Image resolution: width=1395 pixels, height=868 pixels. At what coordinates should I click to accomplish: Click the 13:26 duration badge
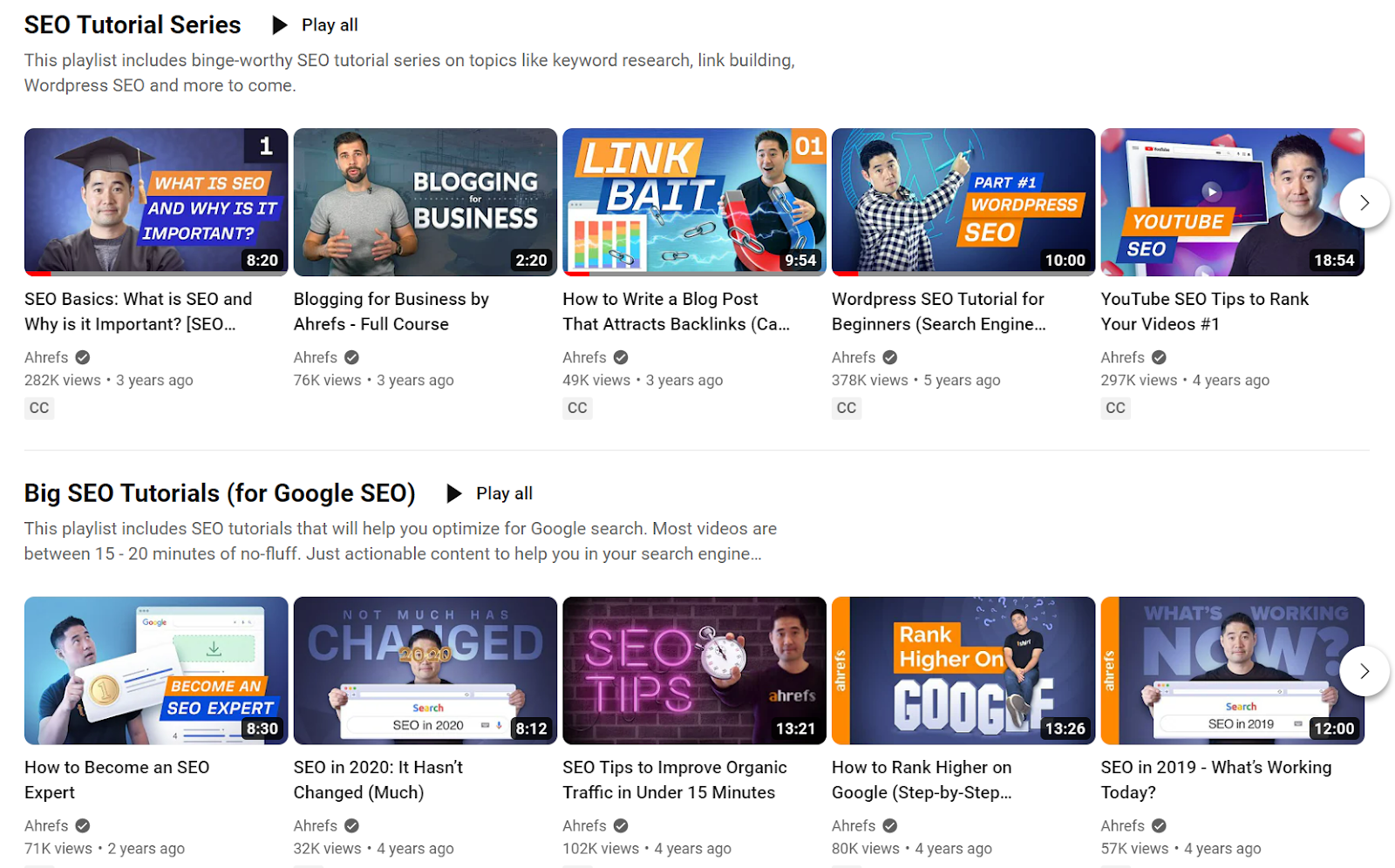[1065, 728]
